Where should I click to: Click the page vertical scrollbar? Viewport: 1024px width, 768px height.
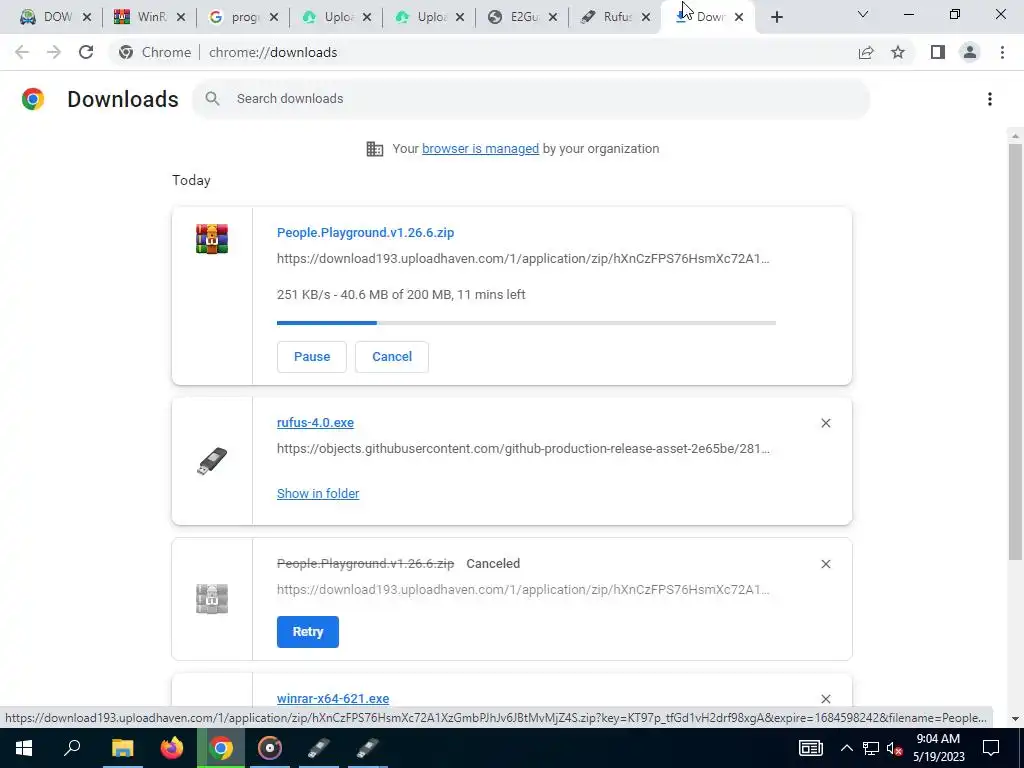[x=1015, y=353]
